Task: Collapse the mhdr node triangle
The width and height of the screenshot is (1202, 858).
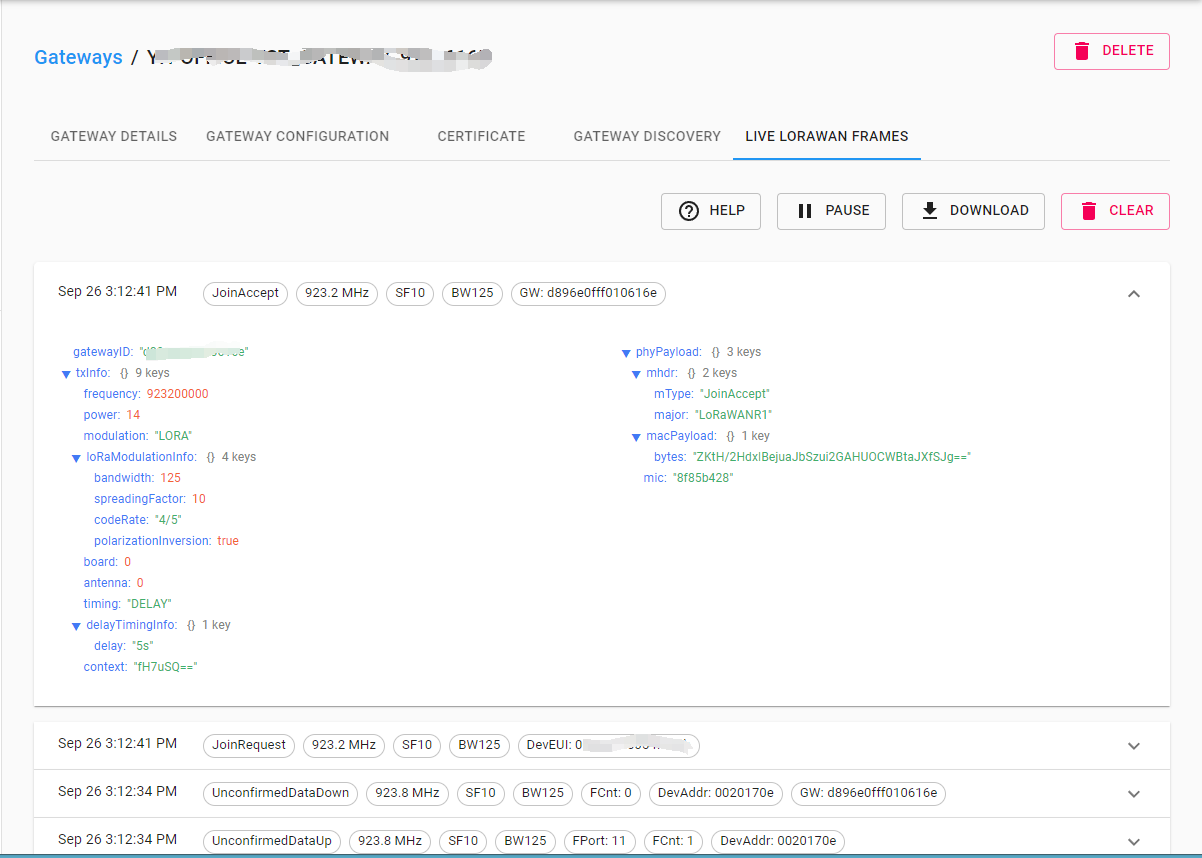Action: click(636, 374)
